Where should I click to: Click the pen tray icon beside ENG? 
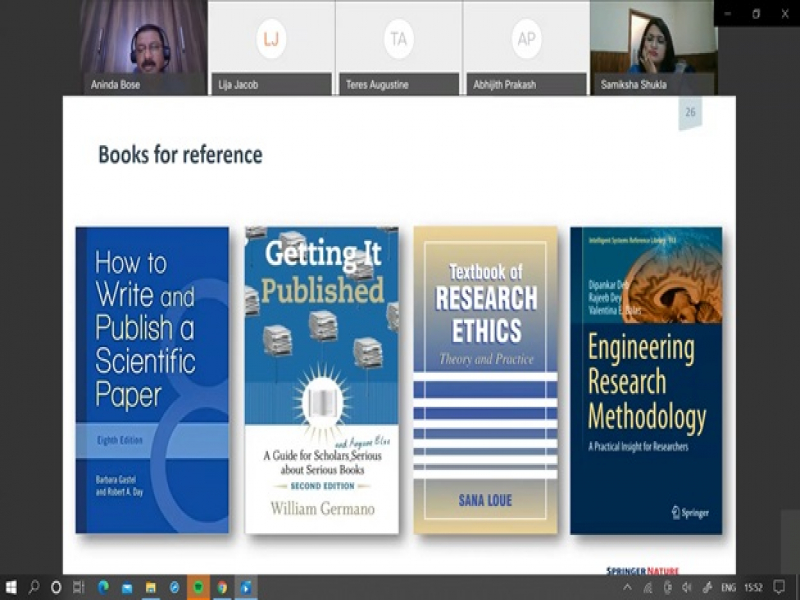pos(707,588)
